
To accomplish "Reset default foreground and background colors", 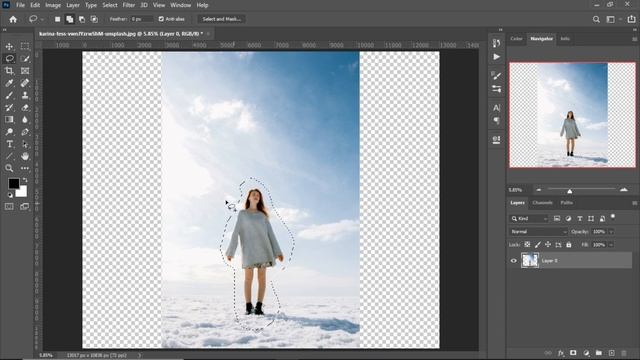I will coord(10,195).
